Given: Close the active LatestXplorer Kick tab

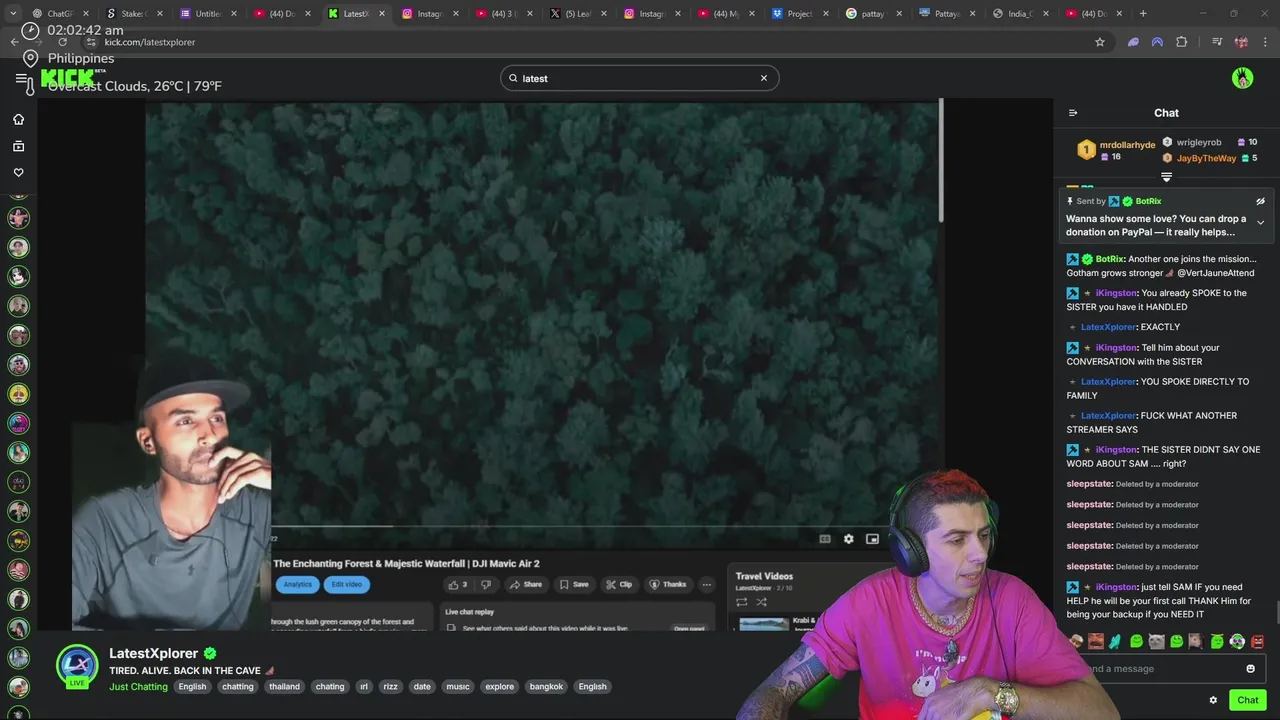Looking at the screenshot, I should (x=382, y=14).
